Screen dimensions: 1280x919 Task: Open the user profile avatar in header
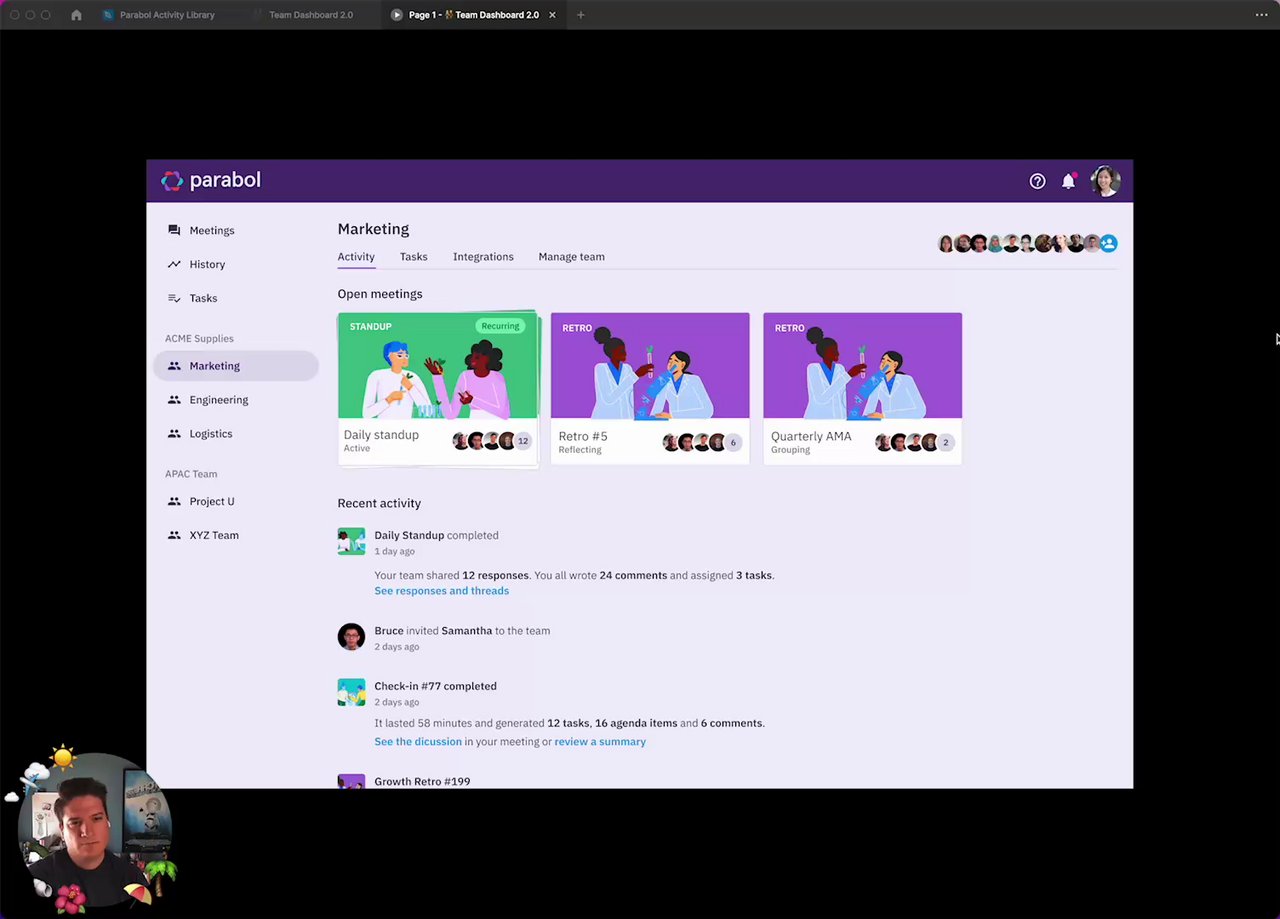click(1105, 181)
